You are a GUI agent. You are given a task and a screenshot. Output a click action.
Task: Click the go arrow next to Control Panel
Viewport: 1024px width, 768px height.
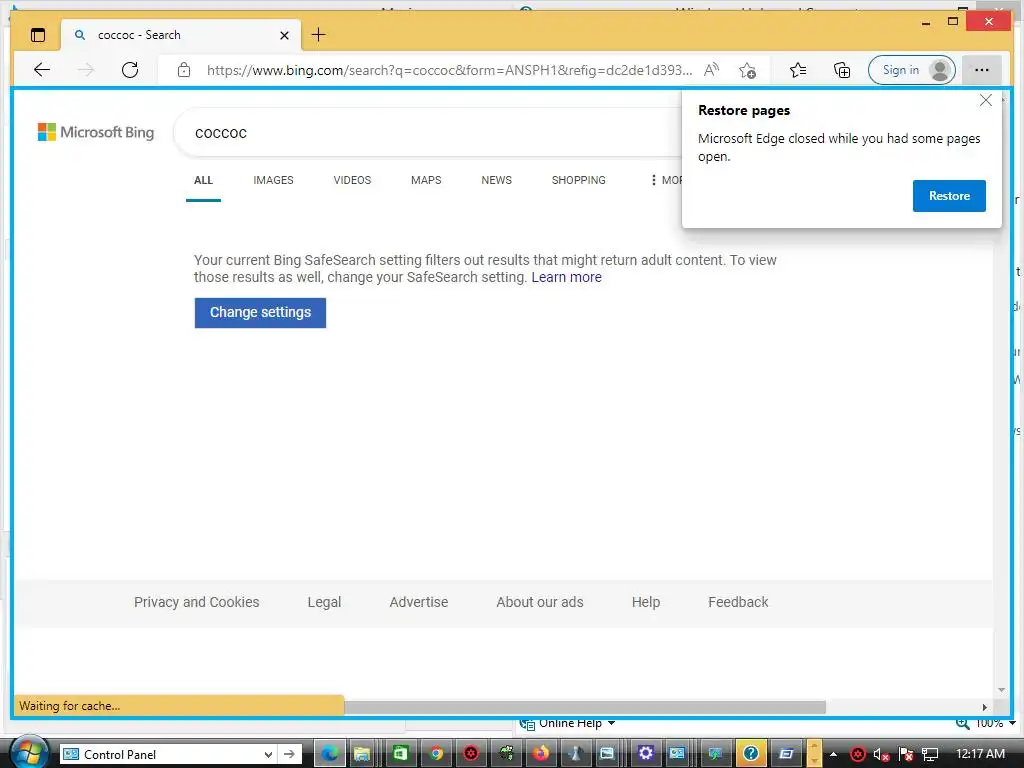289,754
